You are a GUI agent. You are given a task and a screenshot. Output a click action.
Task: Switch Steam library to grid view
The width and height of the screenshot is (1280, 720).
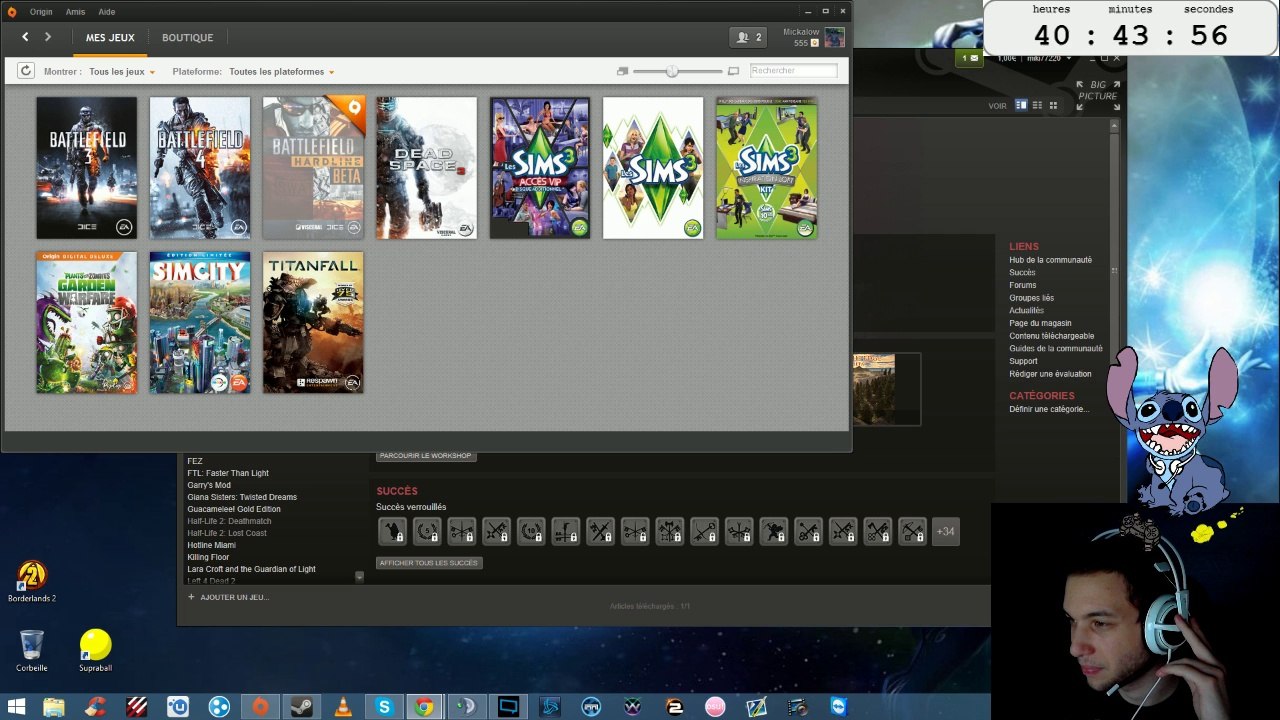[1053, 105]
